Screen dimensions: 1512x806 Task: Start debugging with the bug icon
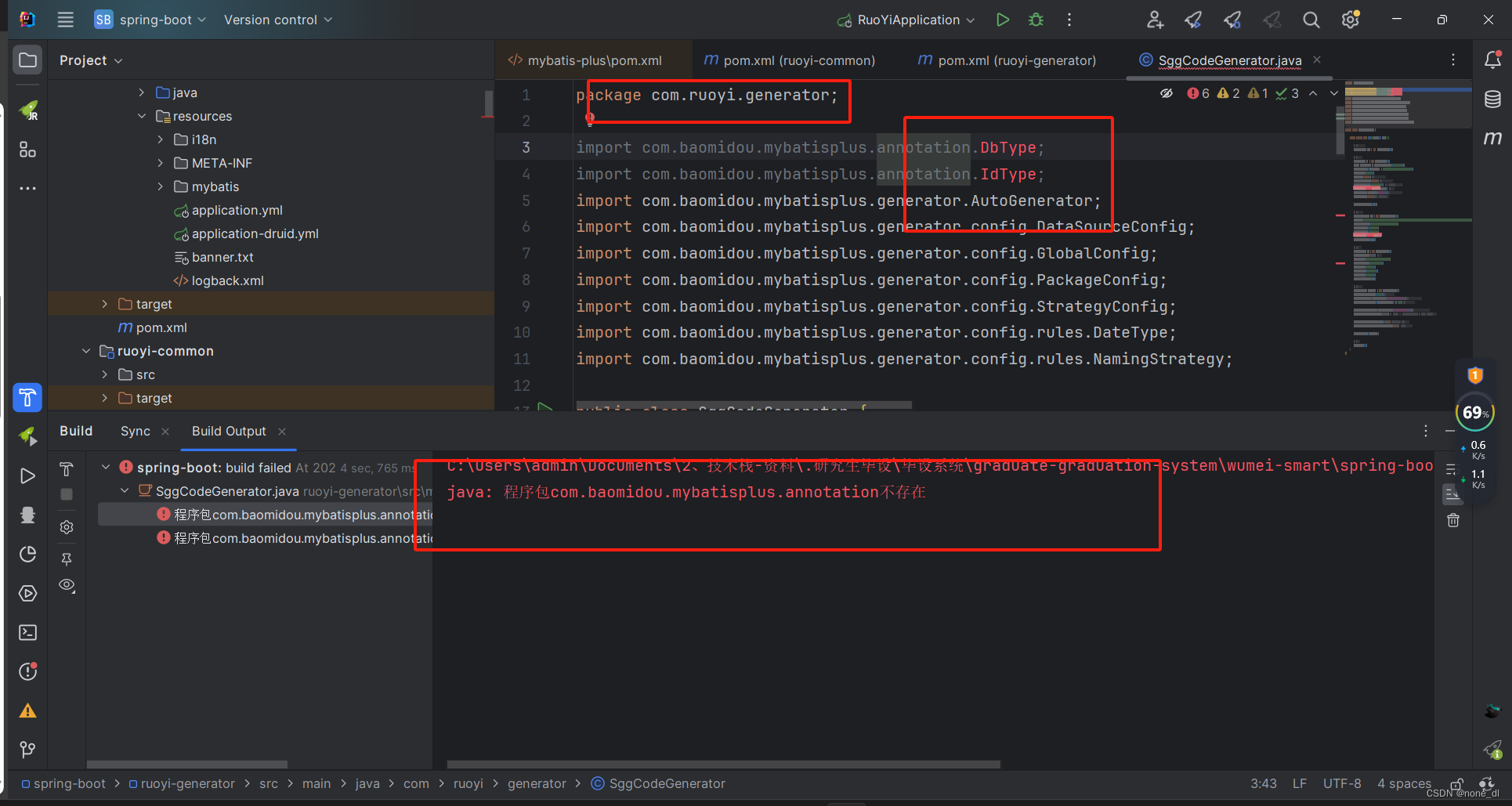coord(1036,20)
